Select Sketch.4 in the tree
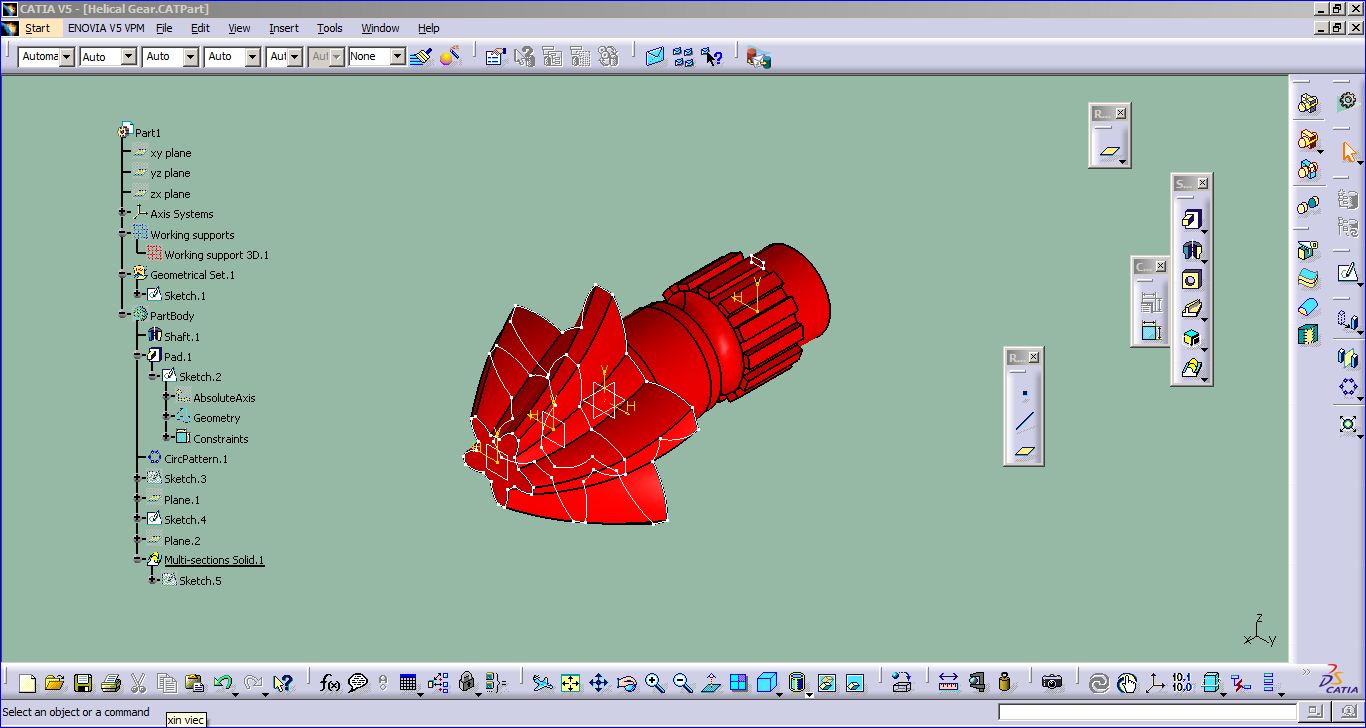 [185, 520]
